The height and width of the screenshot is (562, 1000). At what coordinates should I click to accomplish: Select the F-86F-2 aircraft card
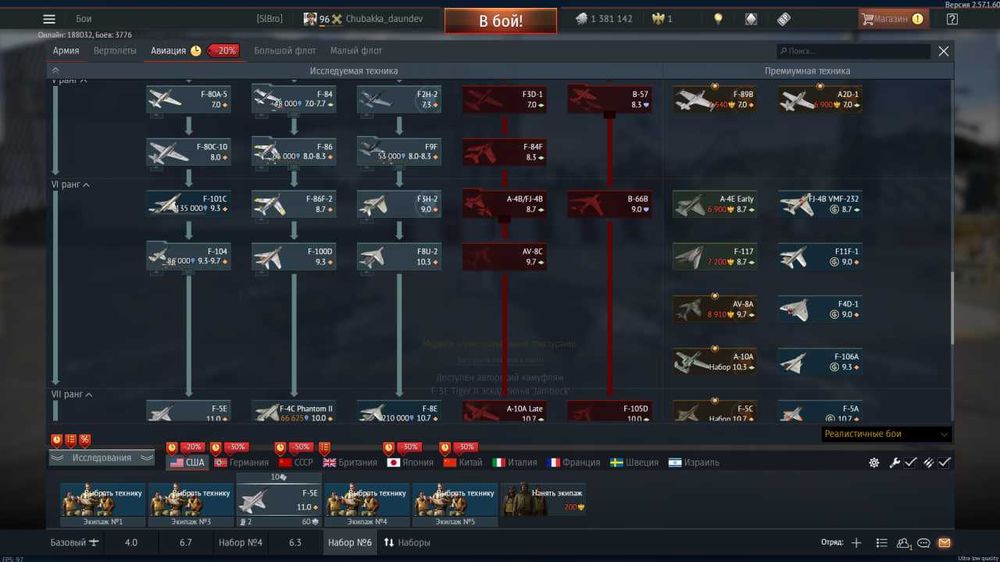pyautogui.click(x=293, y=204)
